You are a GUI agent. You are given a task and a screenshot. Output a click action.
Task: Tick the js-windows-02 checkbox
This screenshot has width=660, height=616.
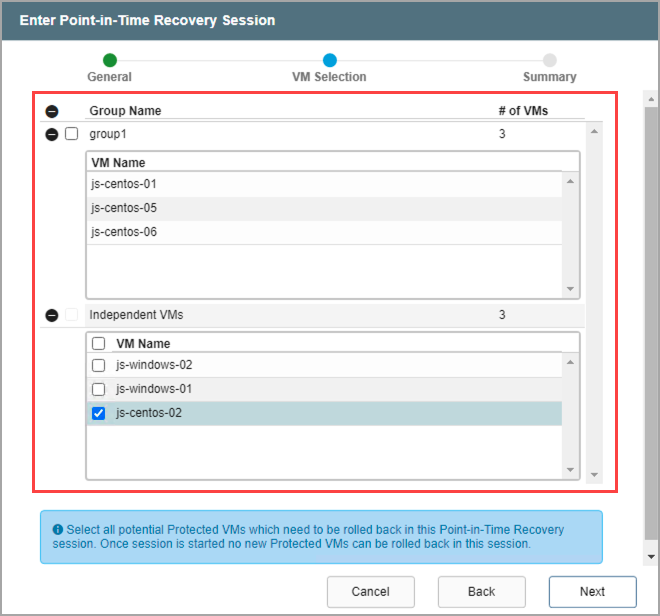[x=98, y=366]
